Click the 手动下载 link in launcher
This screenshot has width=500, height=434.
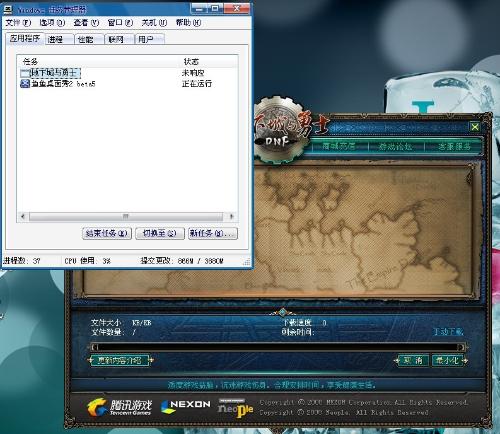(x=448, y=332)
